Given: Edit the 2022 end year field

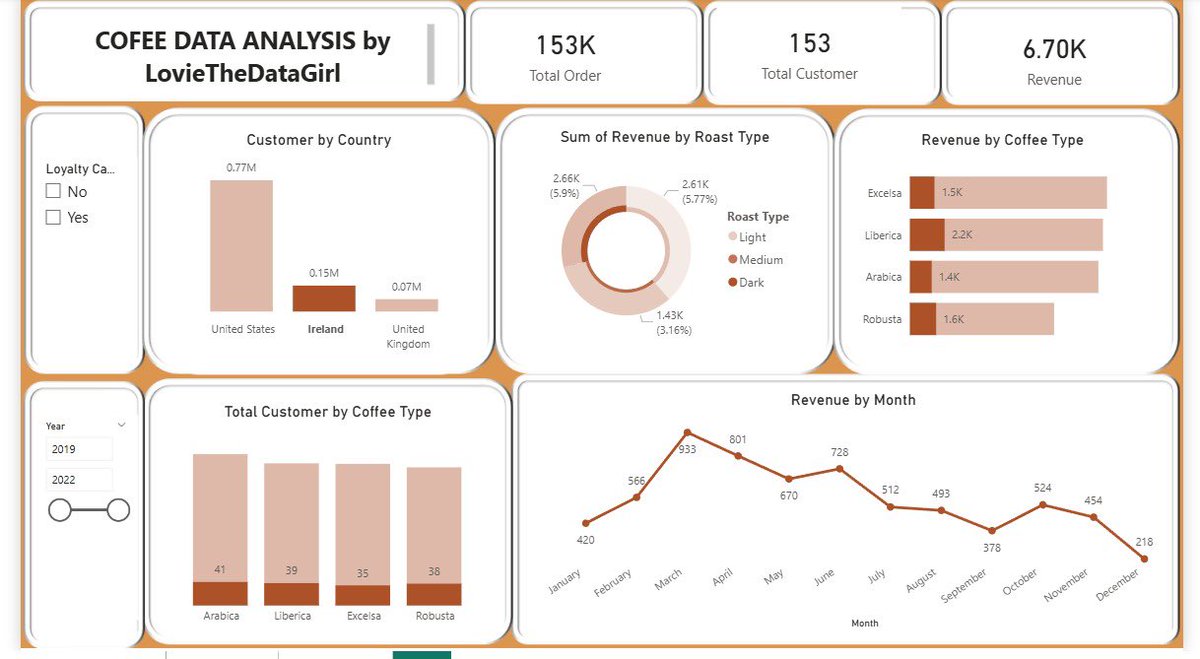Looking at the screenshot, I should [79, 480].
